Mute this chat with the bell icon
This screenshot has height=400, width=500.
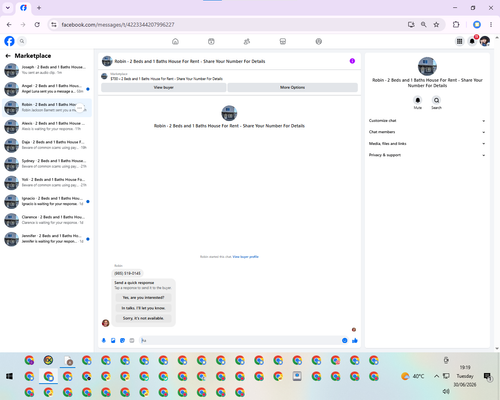(418, 100)
